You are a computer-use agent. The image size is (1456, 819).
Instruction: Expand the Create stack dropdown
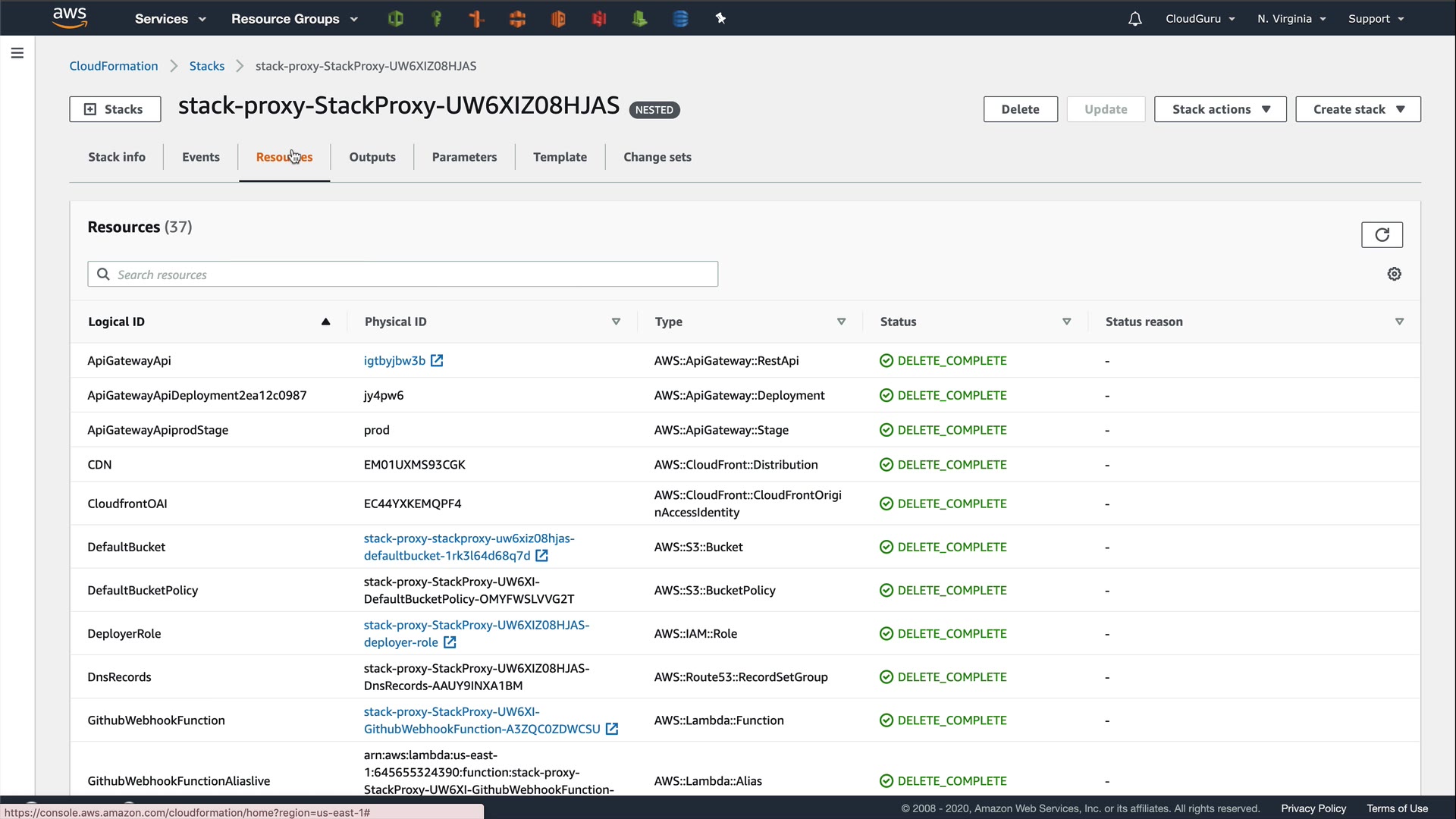click(1357, 109)
